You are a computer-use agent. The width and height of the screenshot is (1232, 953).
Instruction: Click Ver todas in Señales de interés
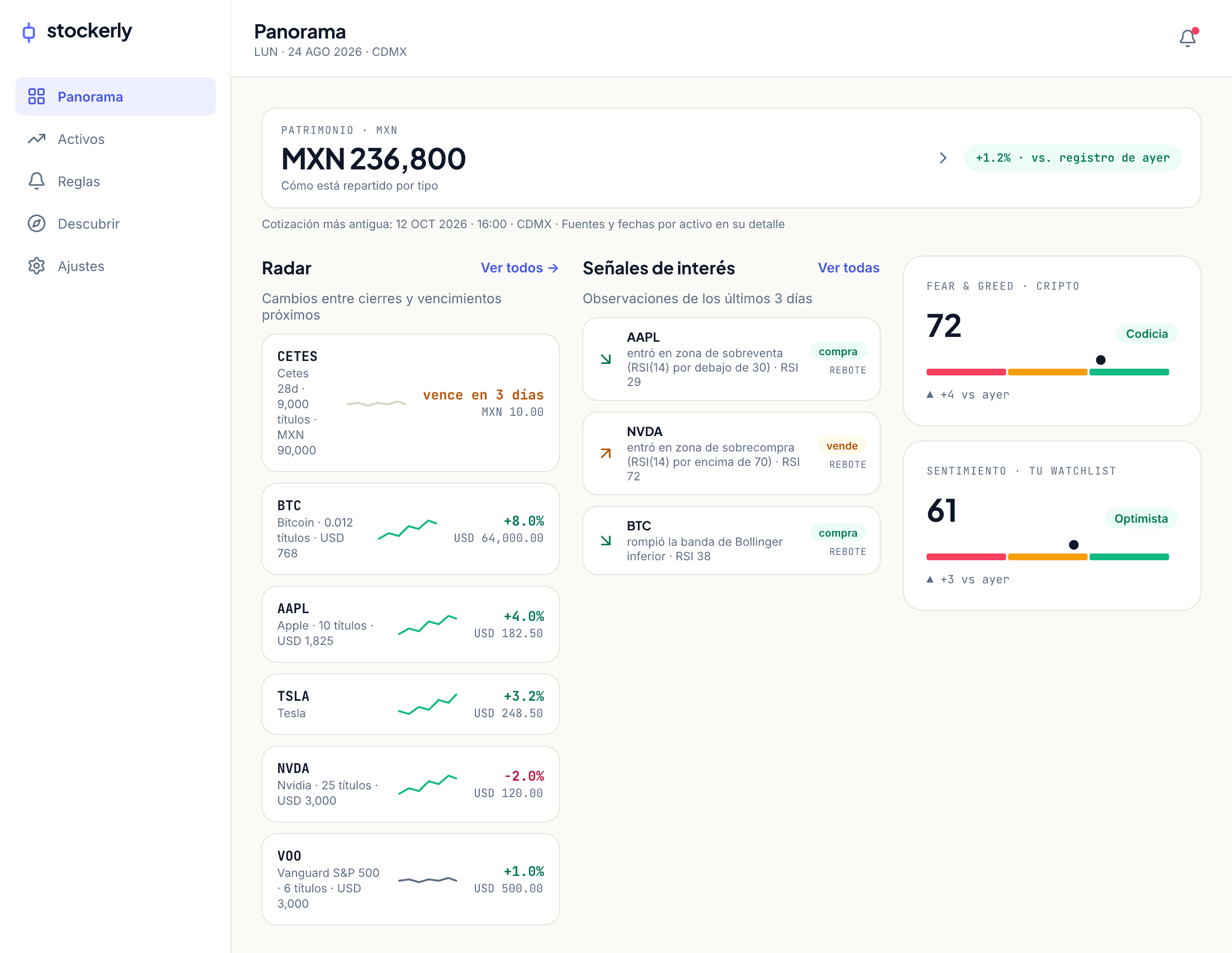(x=848, y=268)
